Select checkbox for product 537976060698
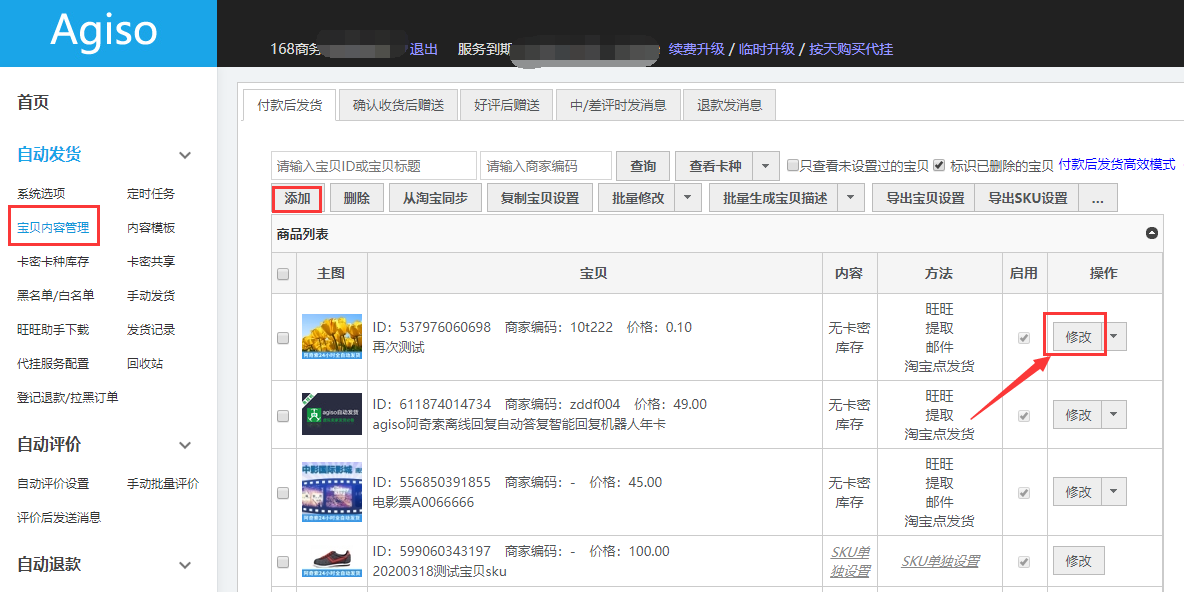 tap(283, 338)
